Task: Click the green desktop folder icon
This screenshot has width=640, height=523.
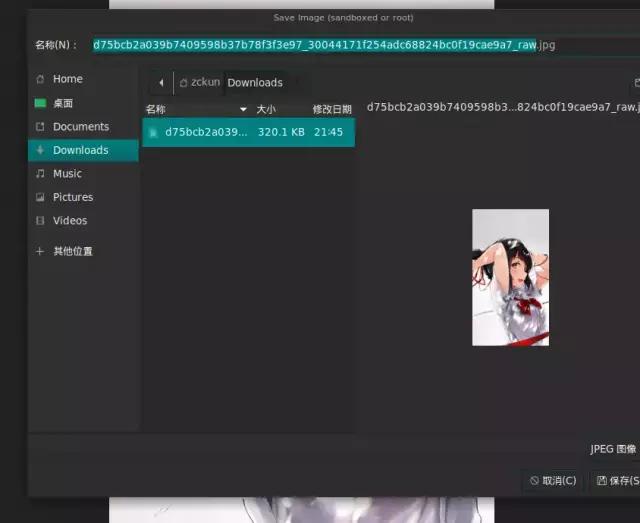Action: click(x=40, y=103)
